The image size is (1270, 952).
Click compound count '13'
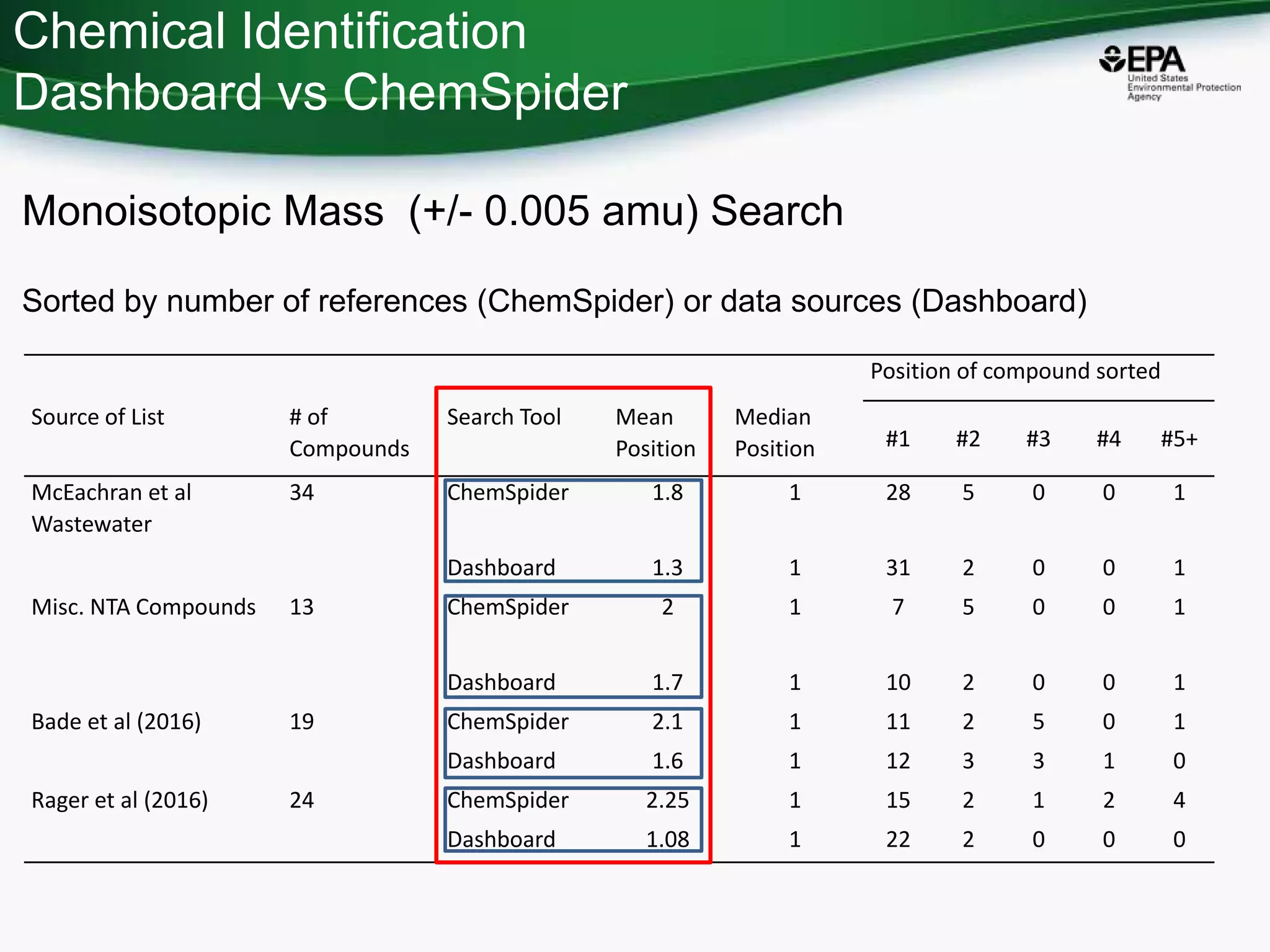coord(302,607)
